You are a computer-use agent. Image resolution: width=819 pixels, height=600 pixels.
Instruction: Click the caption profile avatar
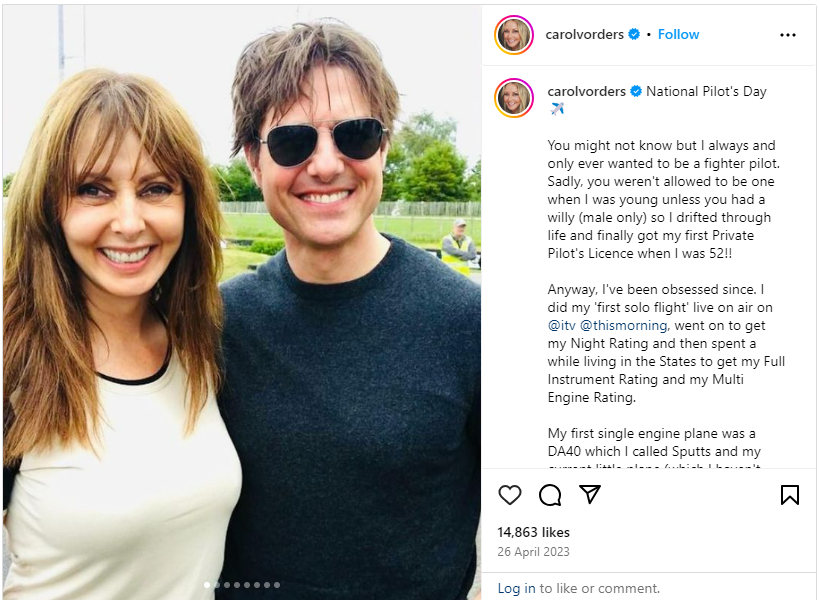point(514,97)
